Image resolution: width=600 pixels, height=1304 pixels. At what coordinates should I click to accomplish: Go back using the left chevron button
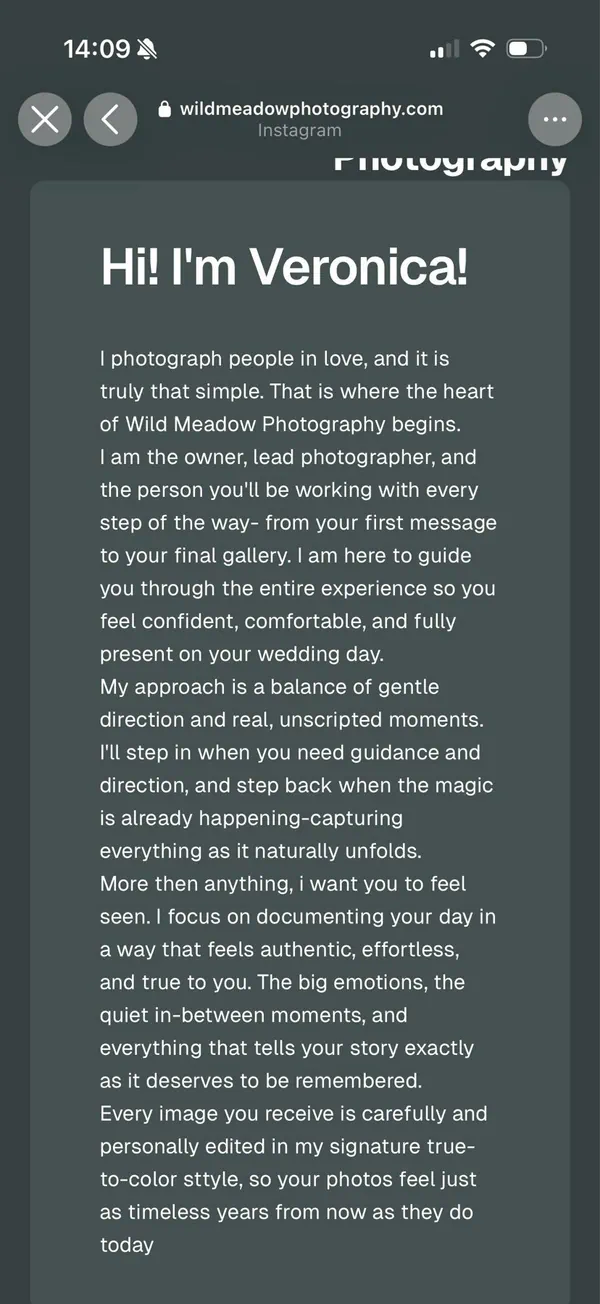click(110, 120)
